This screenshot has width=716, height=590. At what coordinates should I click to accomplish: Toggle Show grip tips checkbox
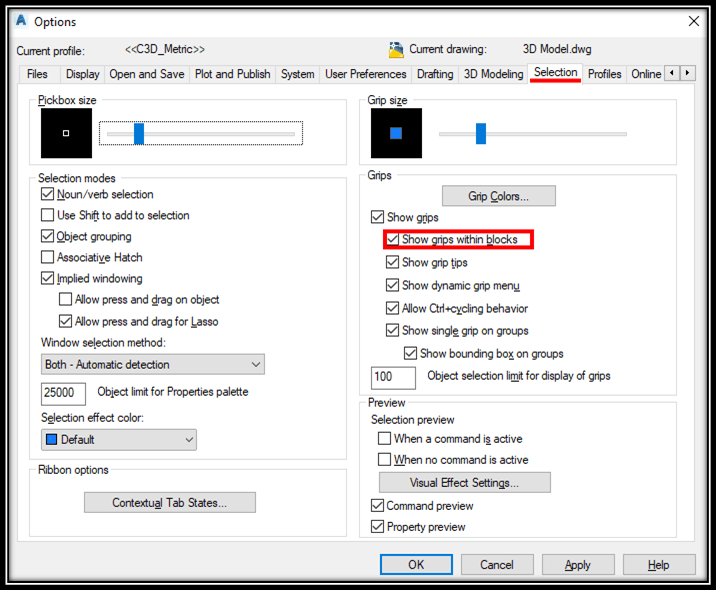coord(393,262)
